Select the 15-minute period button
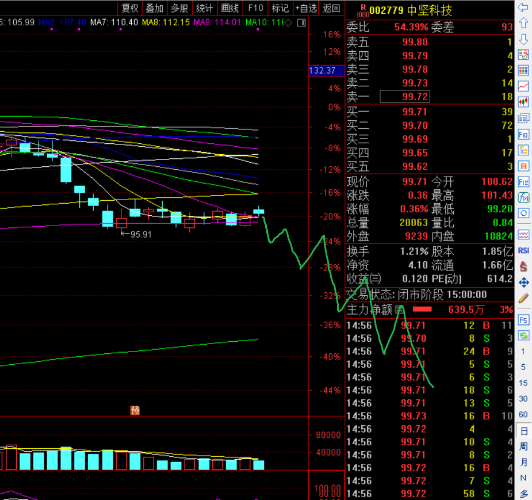 tap(523, 383)
